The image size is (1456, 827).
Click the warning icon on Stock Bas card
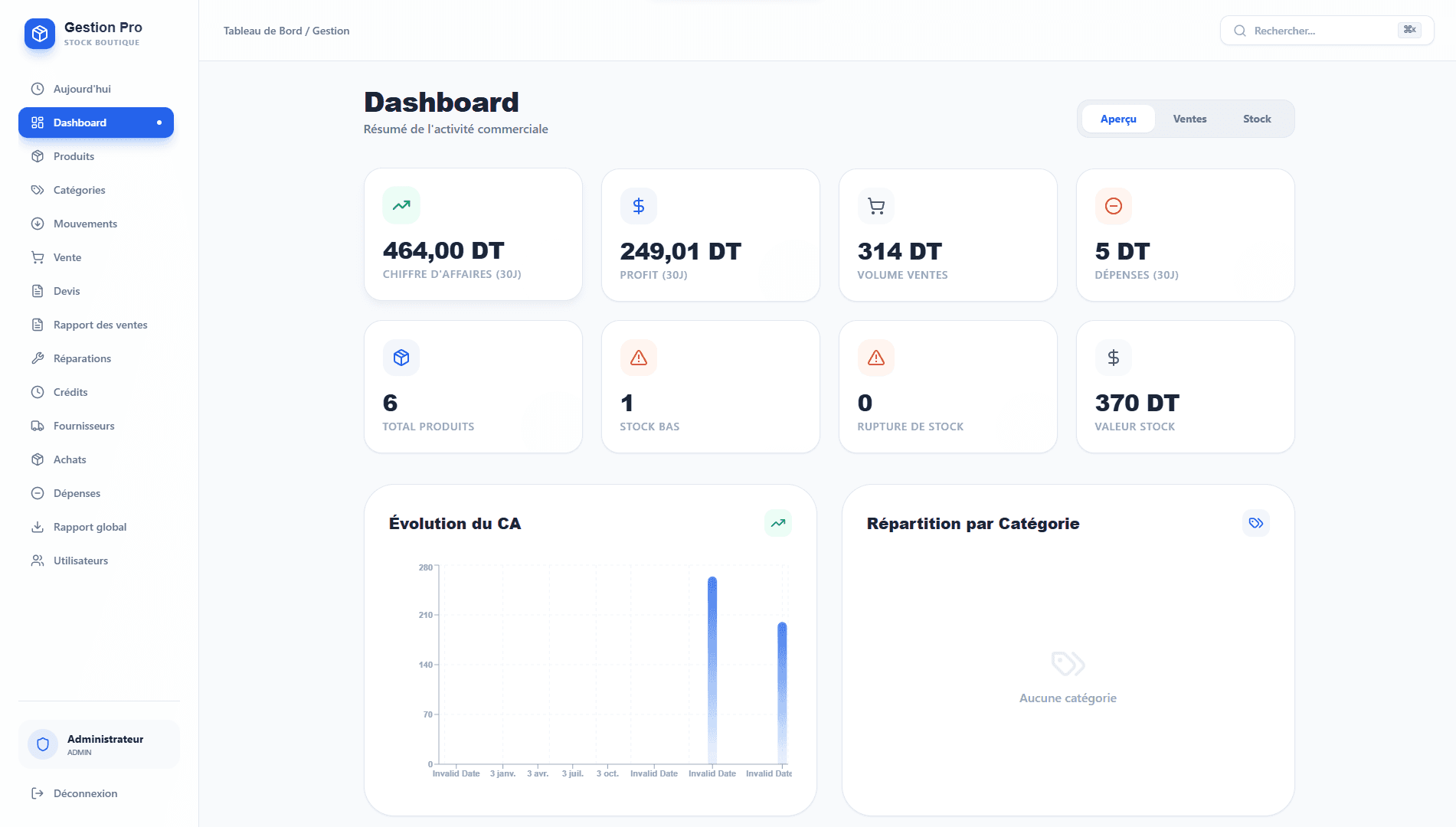(639, 358)
